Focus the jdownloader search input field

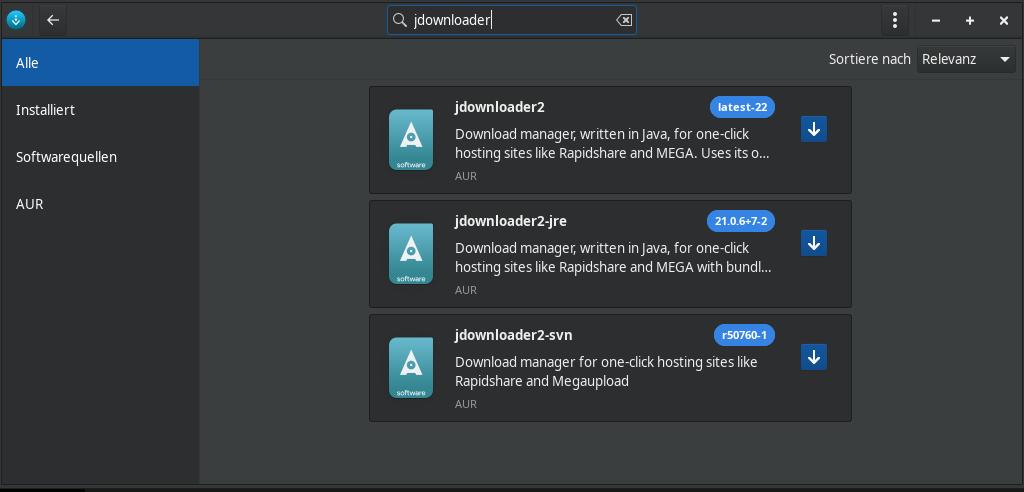pyautogui.click(x=510, y=20)
